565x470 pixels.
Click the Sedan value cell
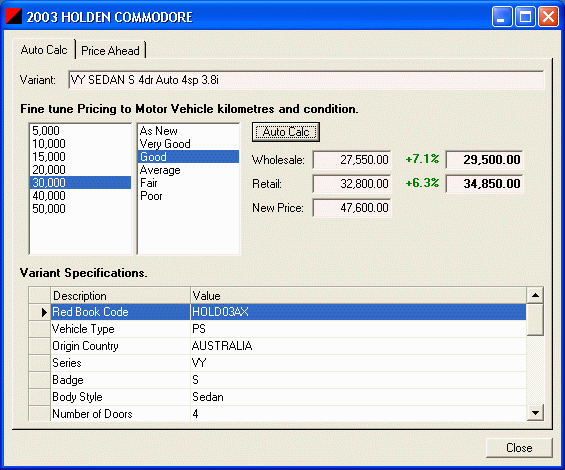pos(358,396)
